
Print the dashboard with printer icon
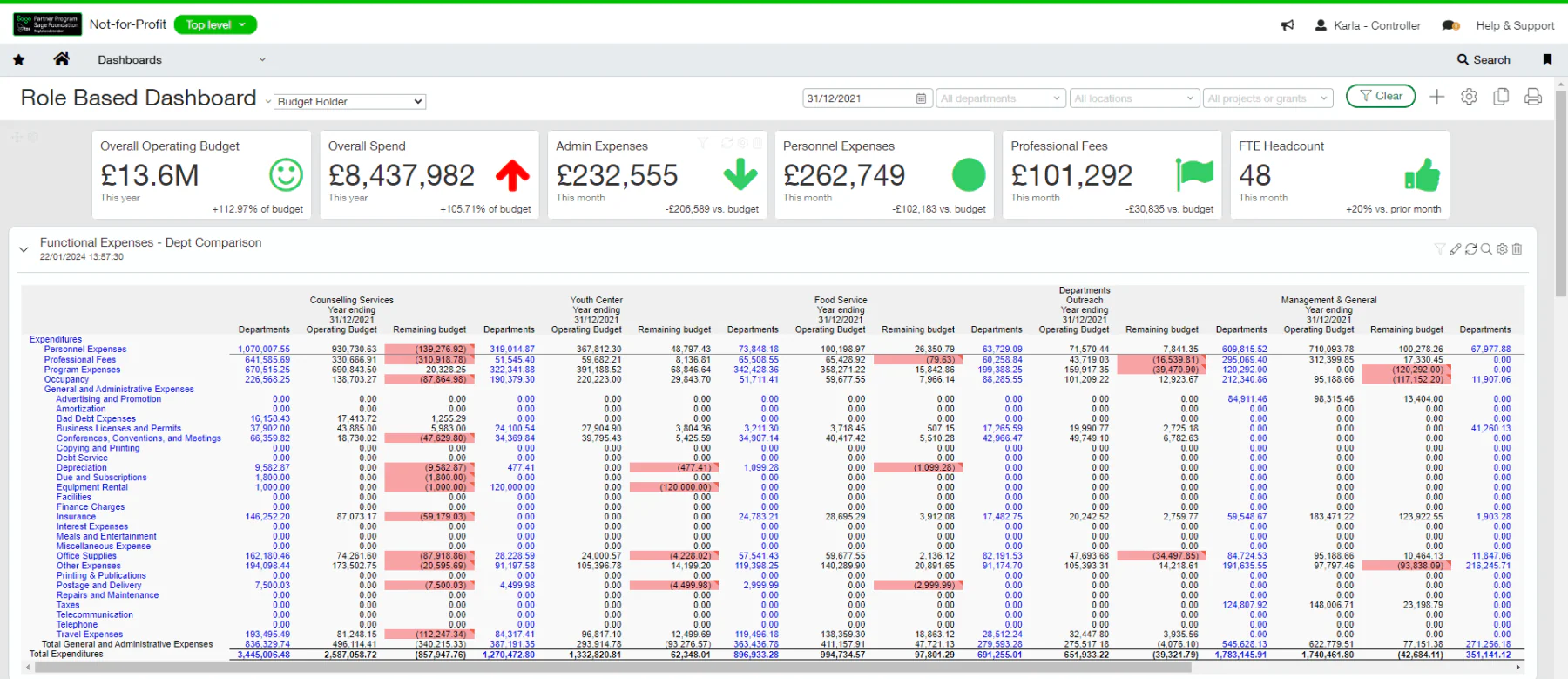(1533, 97)
